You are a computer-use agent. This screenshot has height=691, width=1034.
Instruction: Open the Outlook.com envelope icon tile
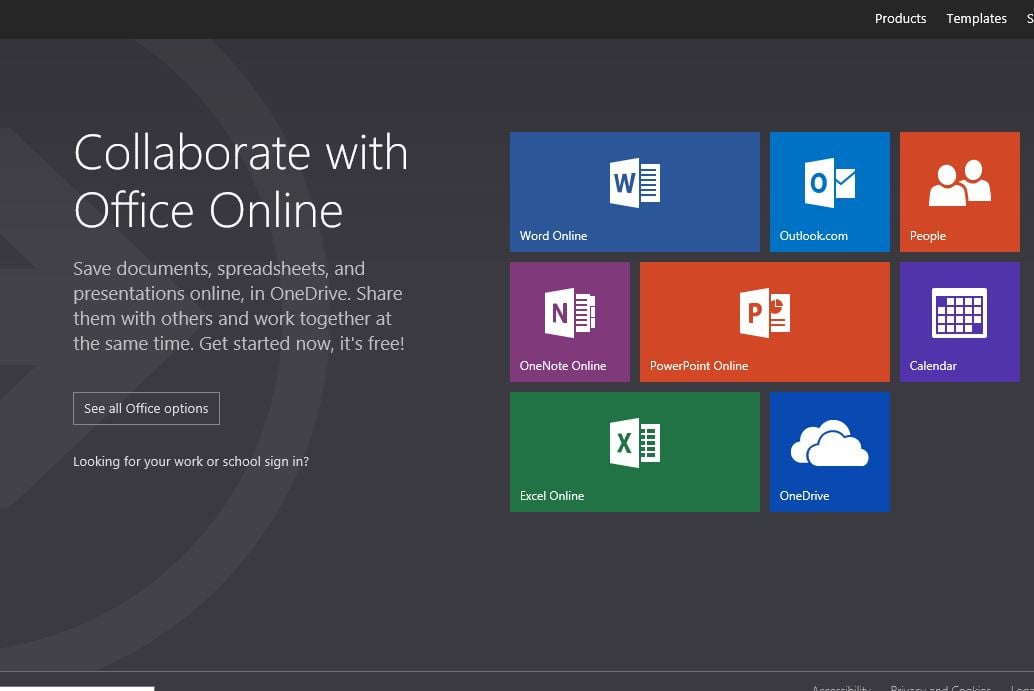830,183
